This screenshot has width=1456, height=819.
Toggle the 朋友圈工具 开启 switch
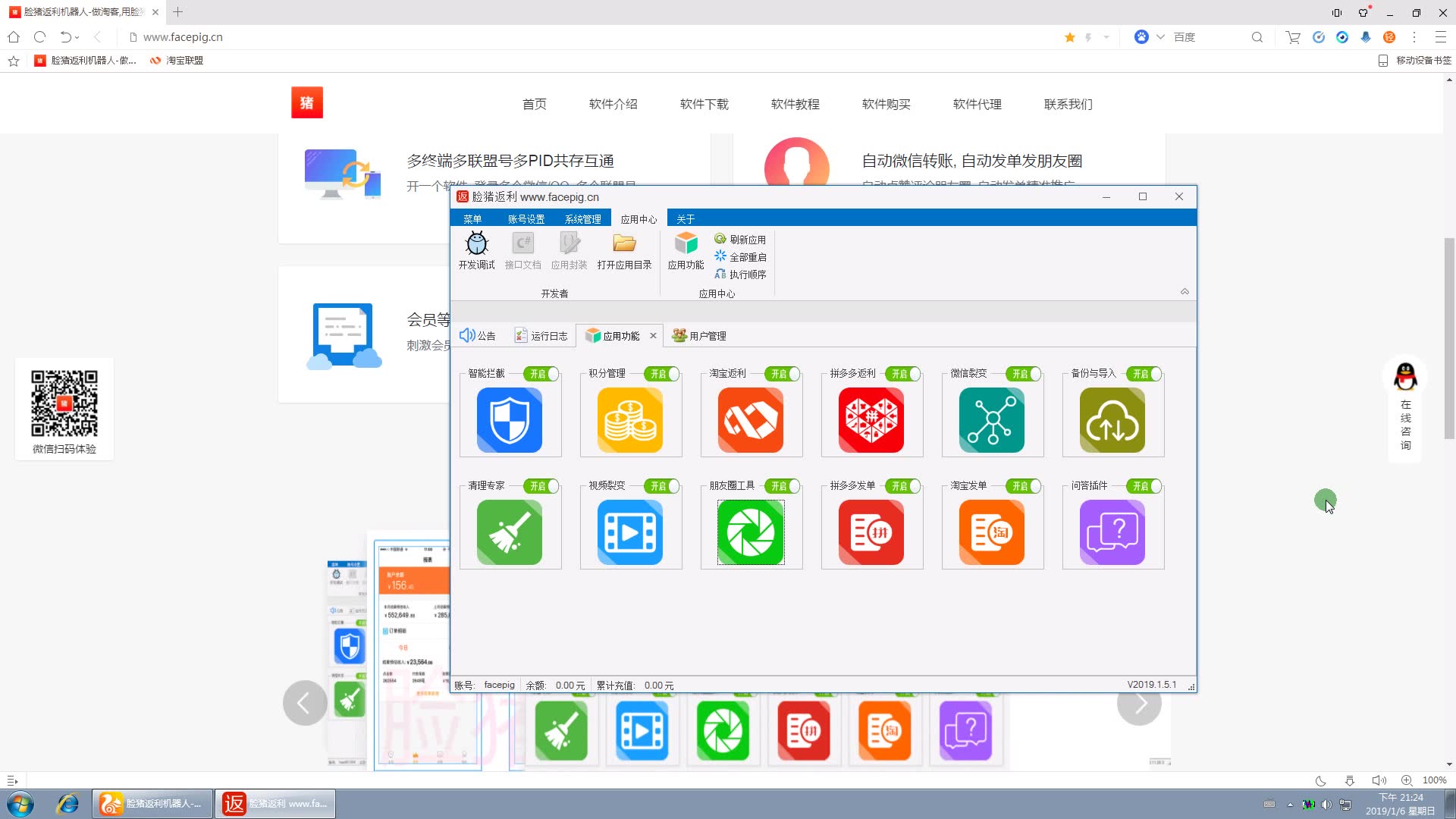(783, 486)
